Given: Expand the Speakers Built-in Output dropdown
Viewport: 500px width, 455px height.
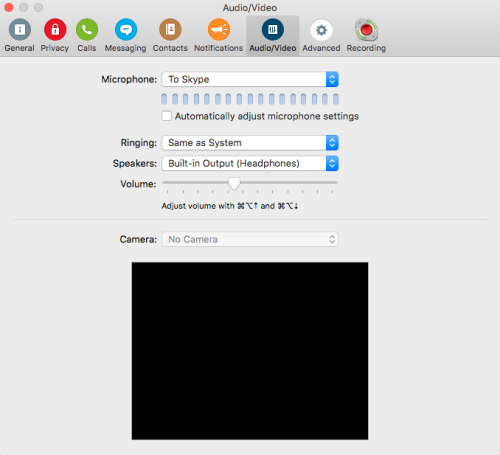Looking at the screenshot, I should (250, 163).
